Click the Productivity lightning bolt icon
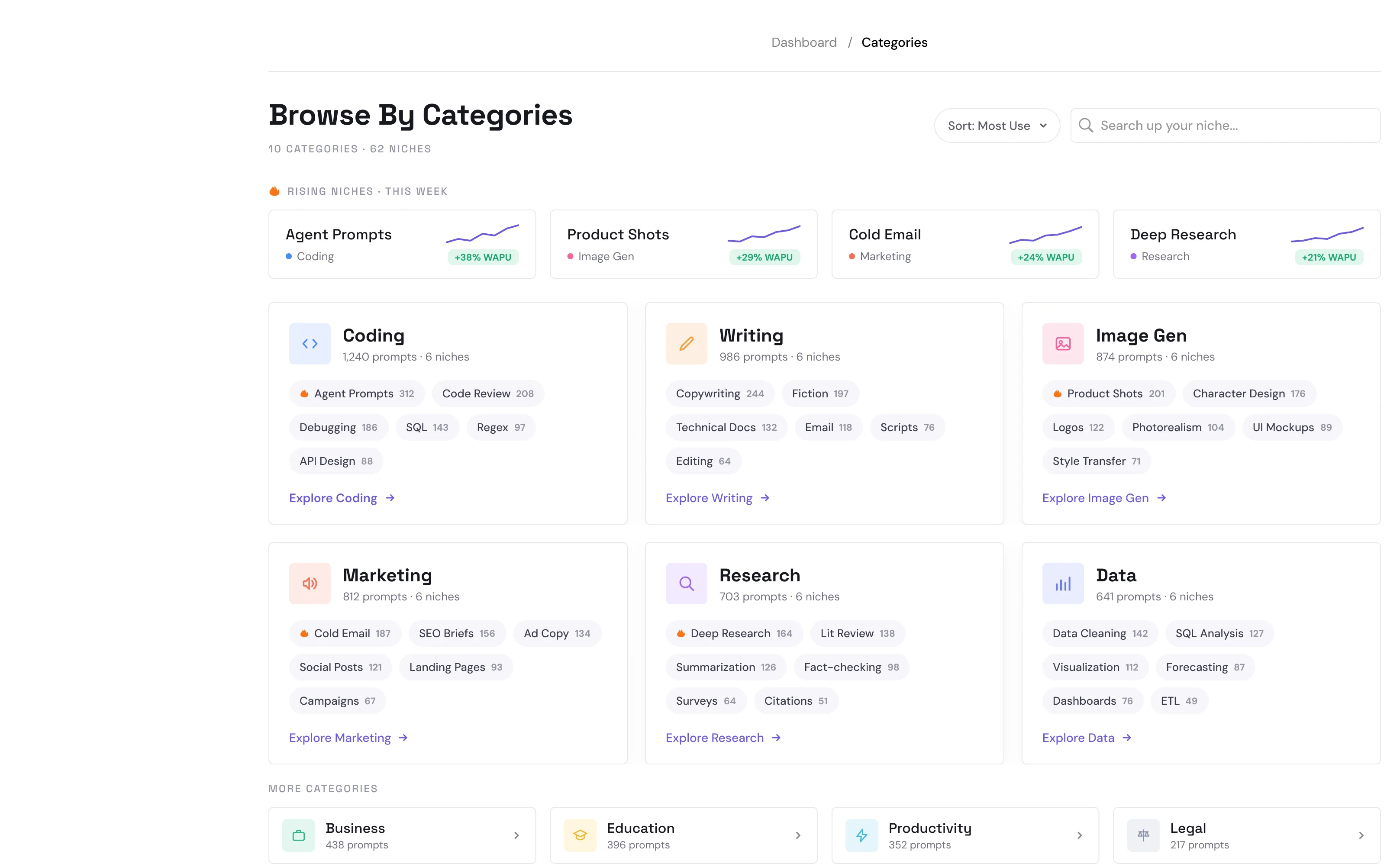 coord(862,835)
